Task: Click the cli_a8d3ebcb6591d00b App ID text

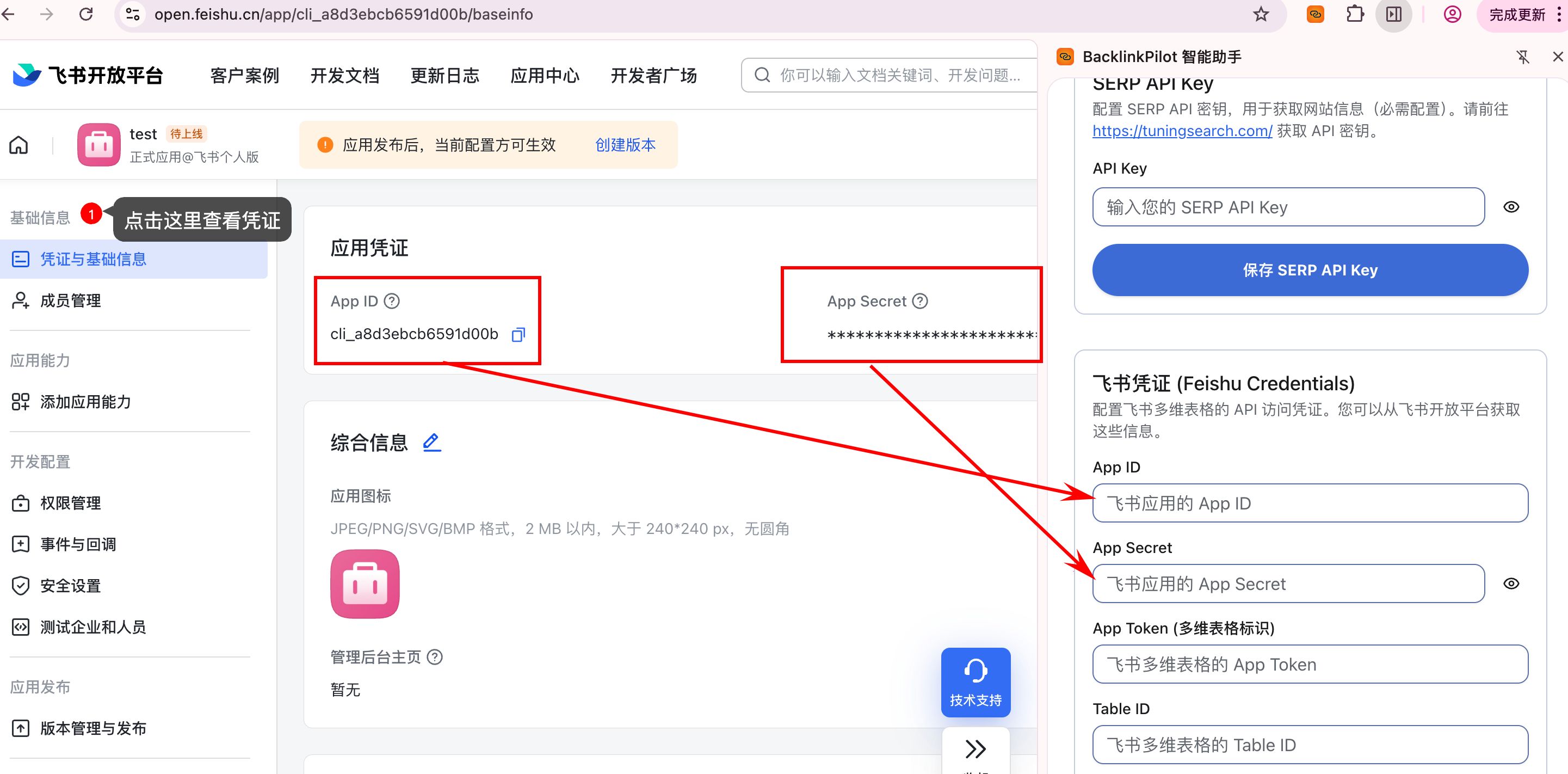Action: coord(414,334)
